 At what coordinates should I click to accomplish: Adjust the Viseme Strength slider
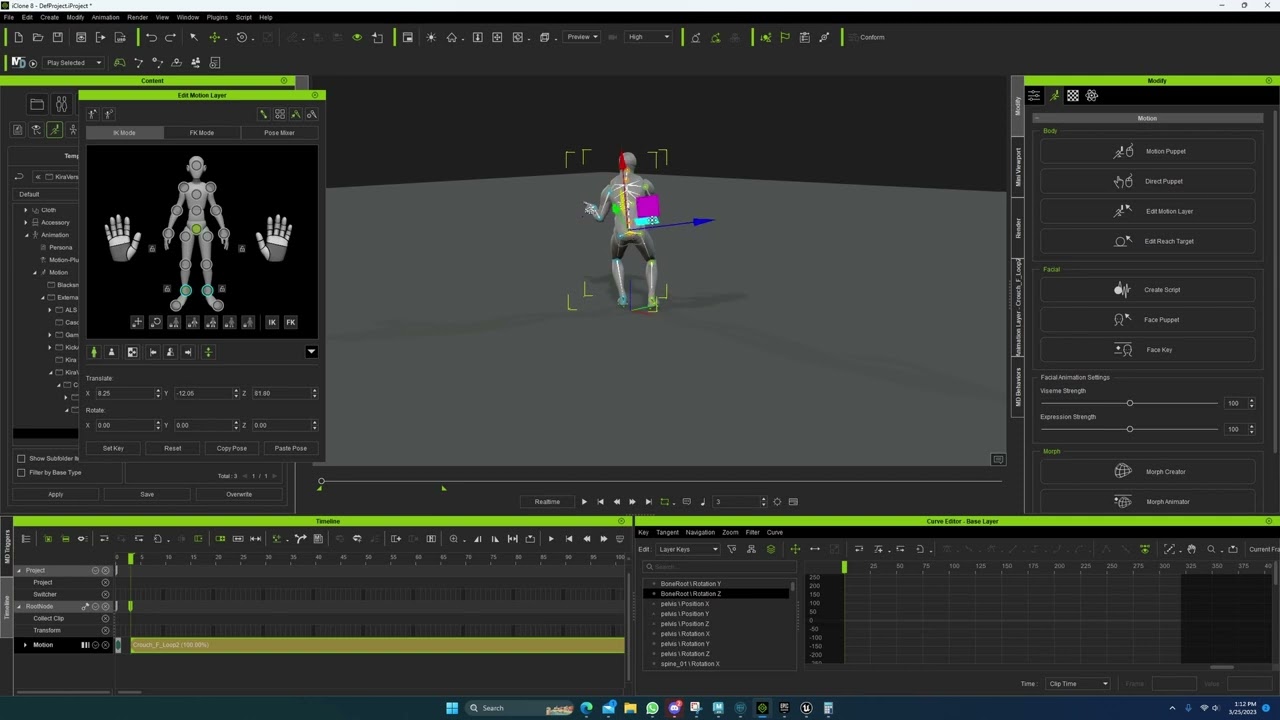pos(1130,403)
